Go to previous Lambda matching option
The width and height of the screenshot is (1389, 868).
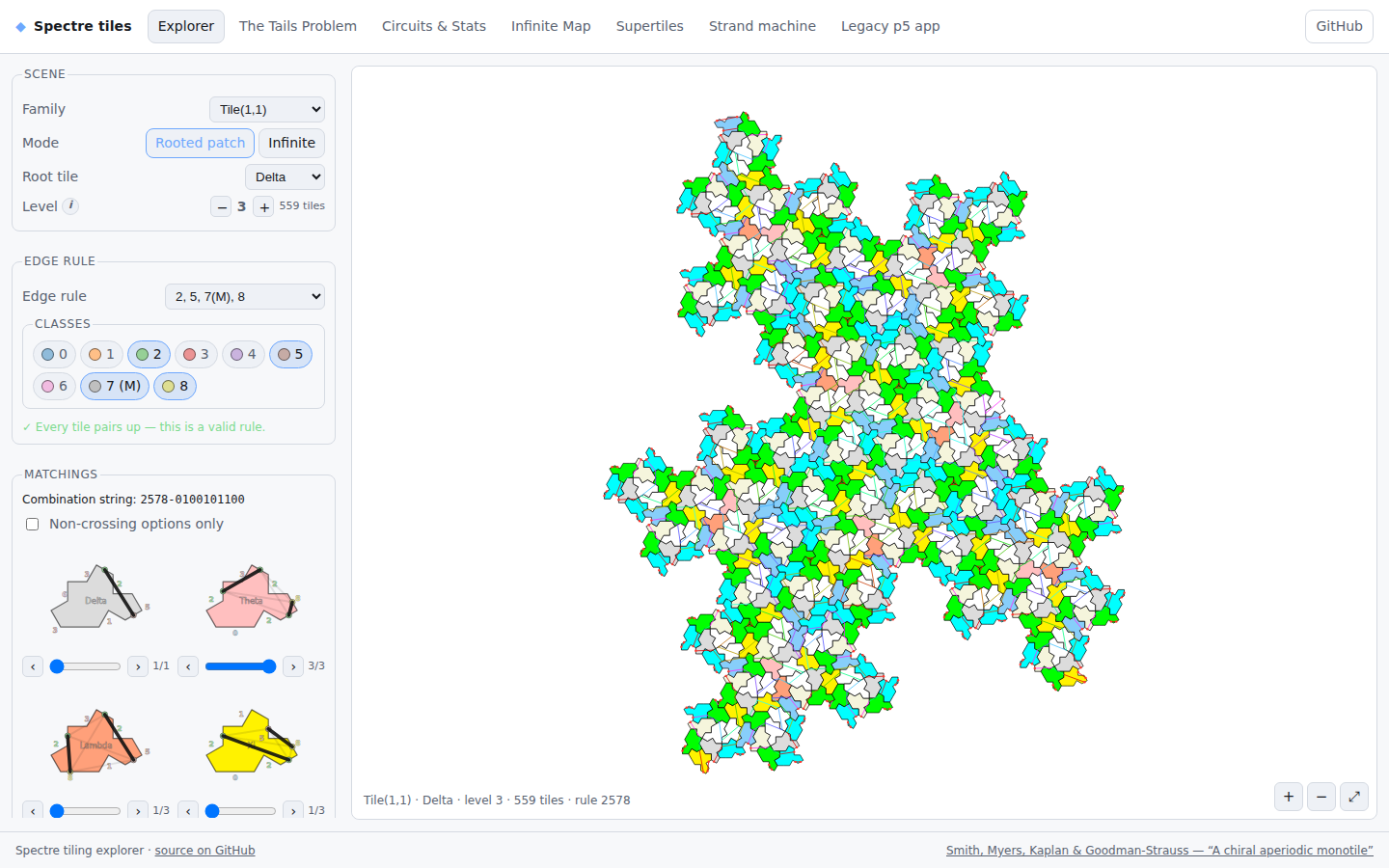(33, 811)
